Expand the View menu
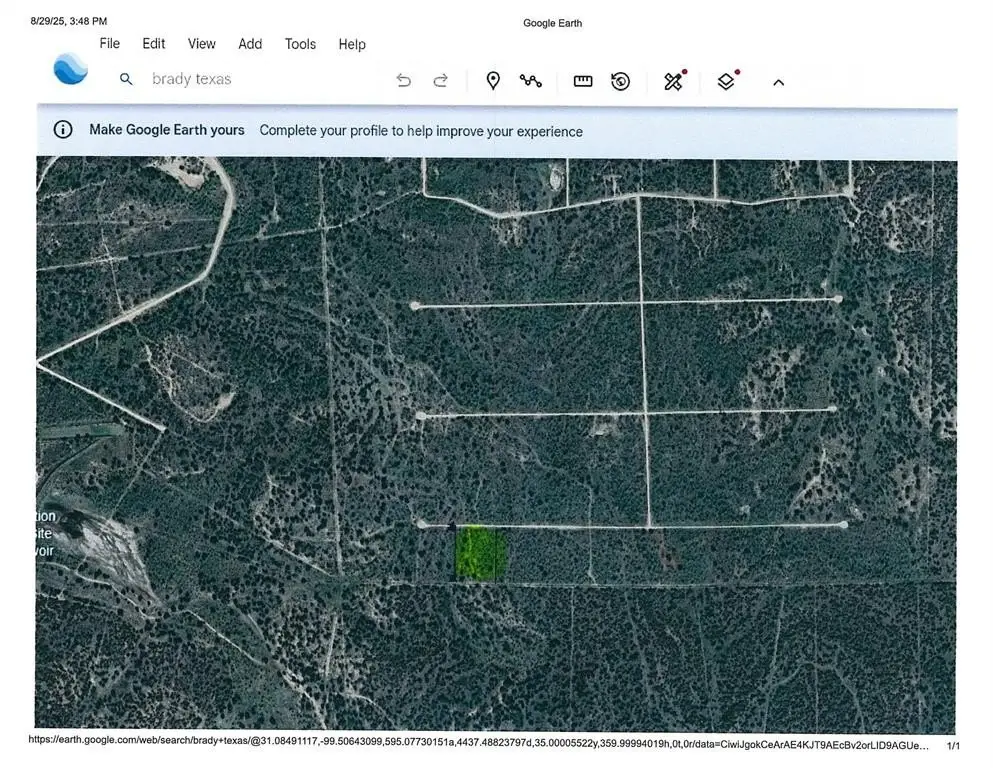Screen dimensions: 993x768 pyautogui.click(x=202, y=44)
